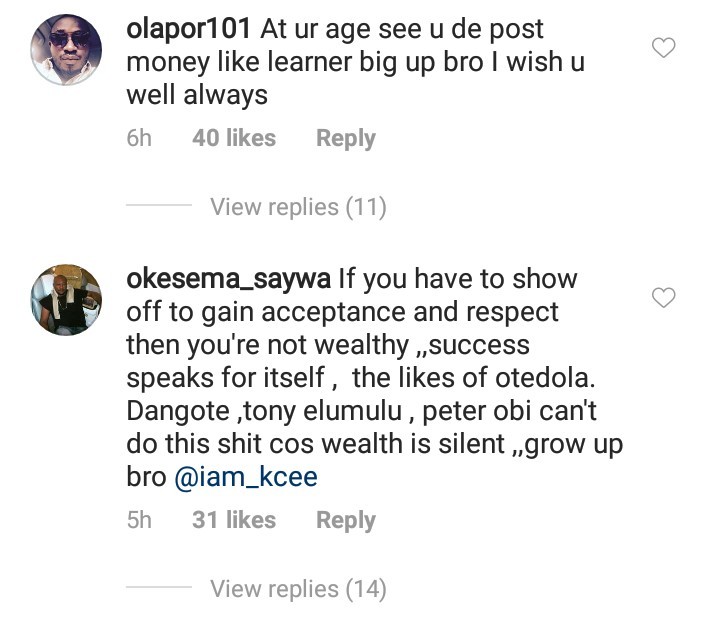Click the okesema_saywa username
Screen dimensions: 720x638
[230, 278]
